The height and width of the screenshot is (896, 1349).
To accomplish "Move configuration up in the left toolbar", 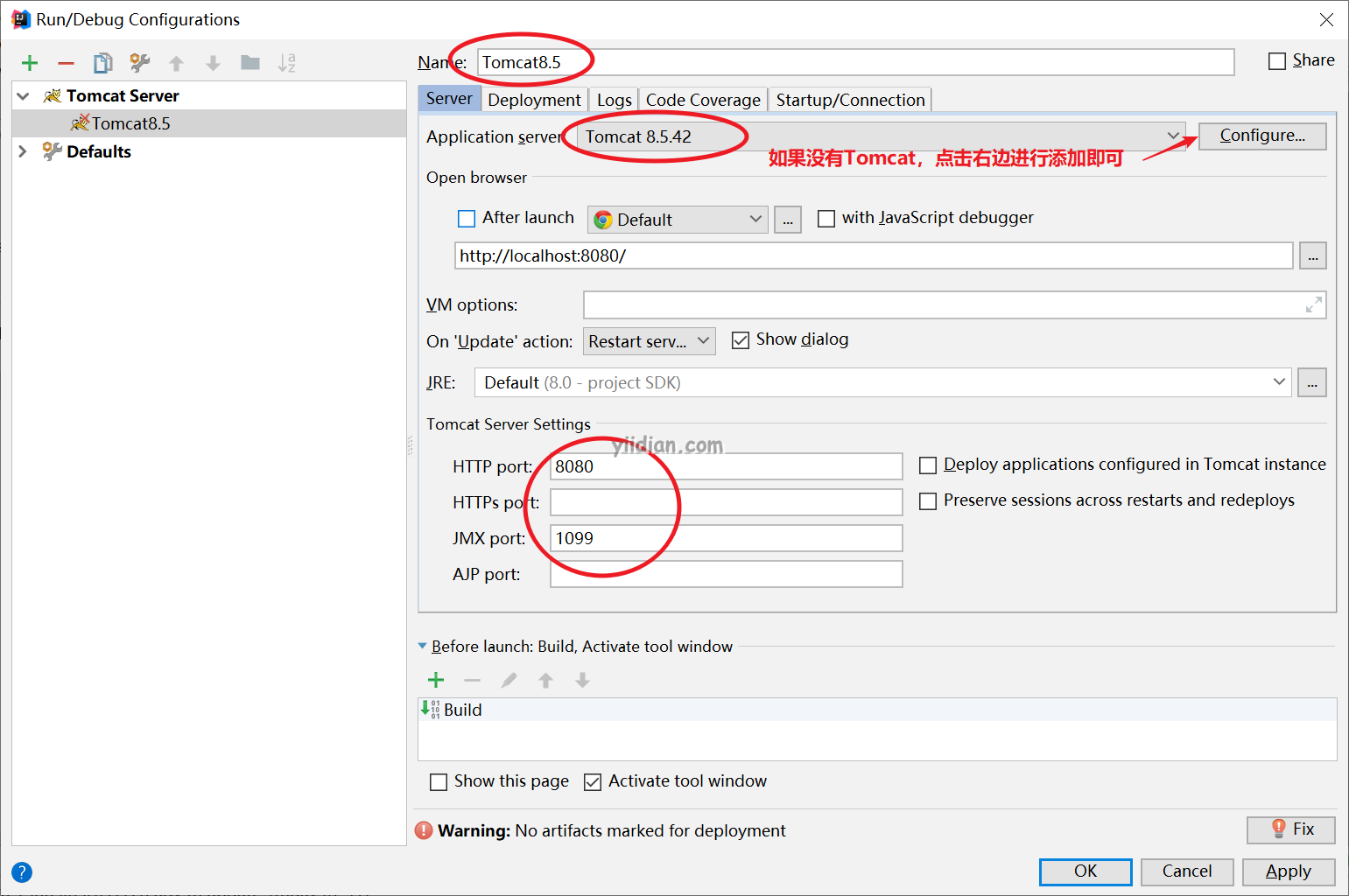I will [177, 63].
